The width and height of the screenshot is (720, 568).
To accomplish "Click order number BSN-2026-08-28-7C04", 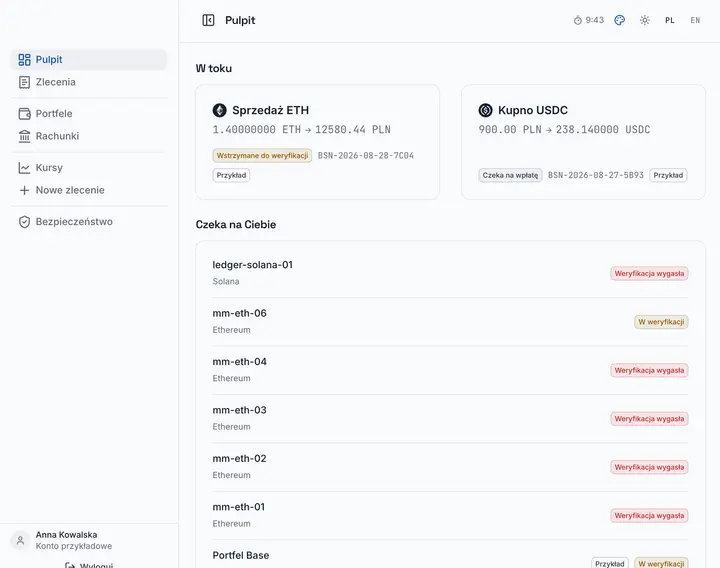I will pyautogui.click(x=366, y=156).
